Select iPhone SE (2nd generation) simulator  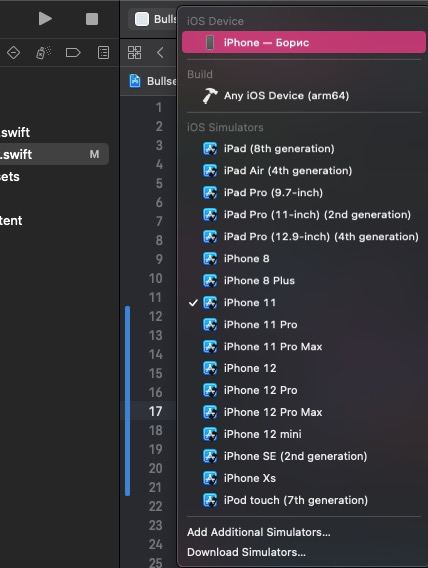pyautogui.click(x=304, y=456)
